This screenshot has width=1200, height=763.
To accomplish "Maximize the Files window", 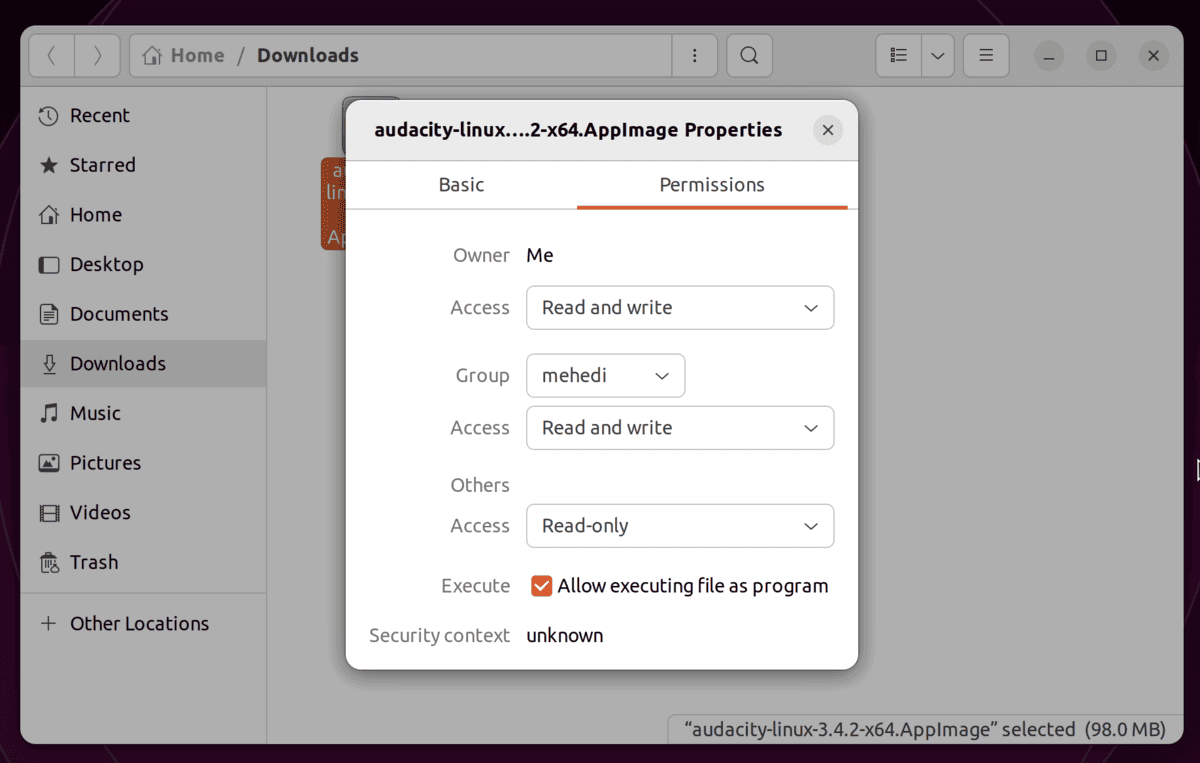I will [x=1101, y=56].
